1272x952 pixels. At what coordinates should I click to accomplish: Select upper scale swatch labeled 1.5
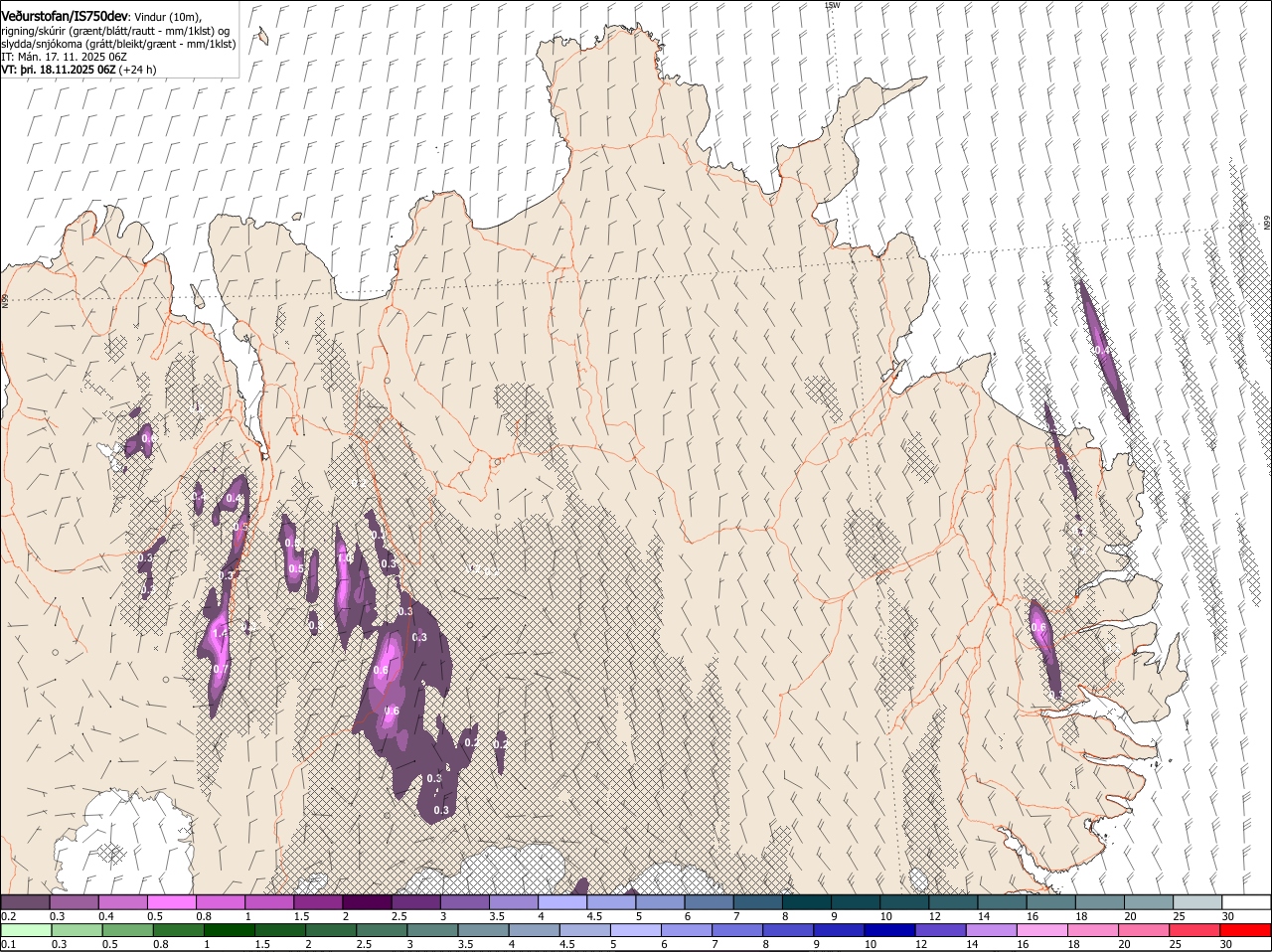318,902
